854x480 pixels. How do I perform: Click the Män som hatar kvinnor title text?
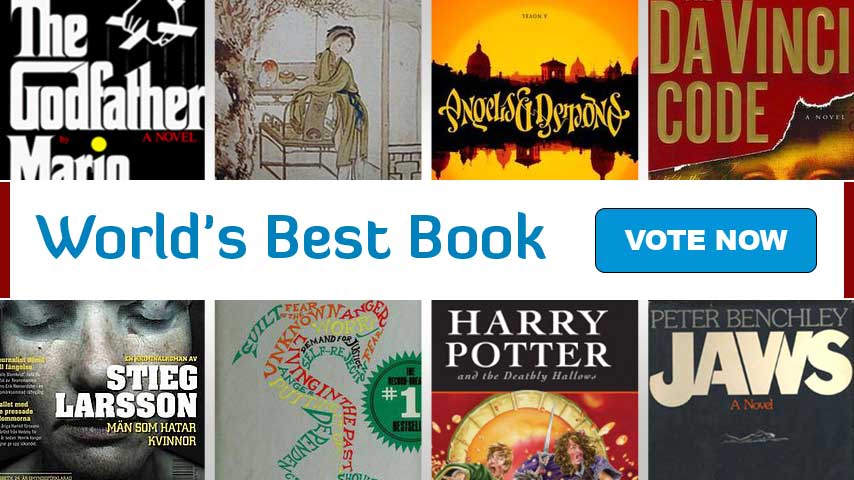tap(151, 434)
